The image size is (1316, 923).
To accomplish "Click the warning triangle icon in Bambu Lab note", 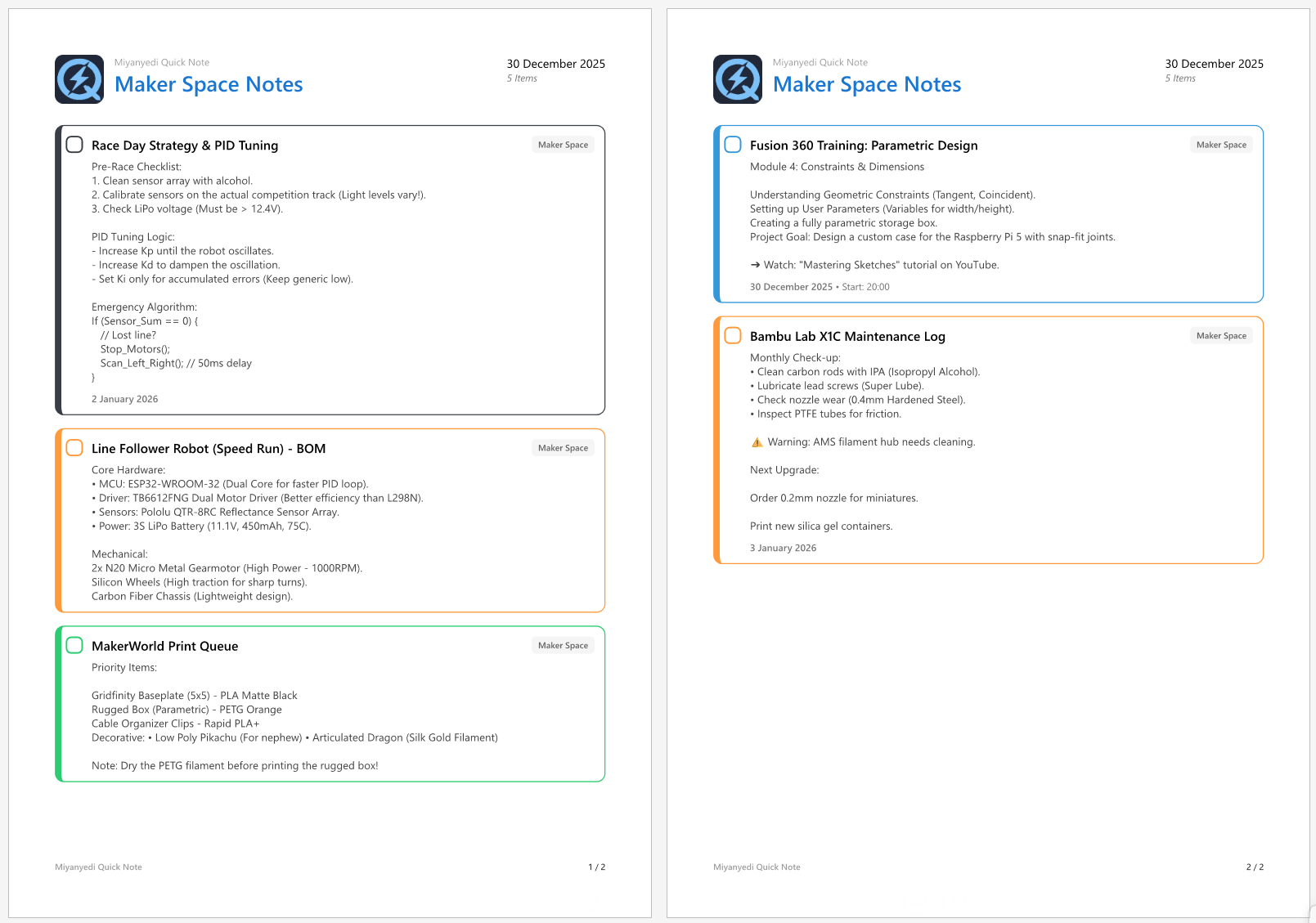I will pos(757,442).
